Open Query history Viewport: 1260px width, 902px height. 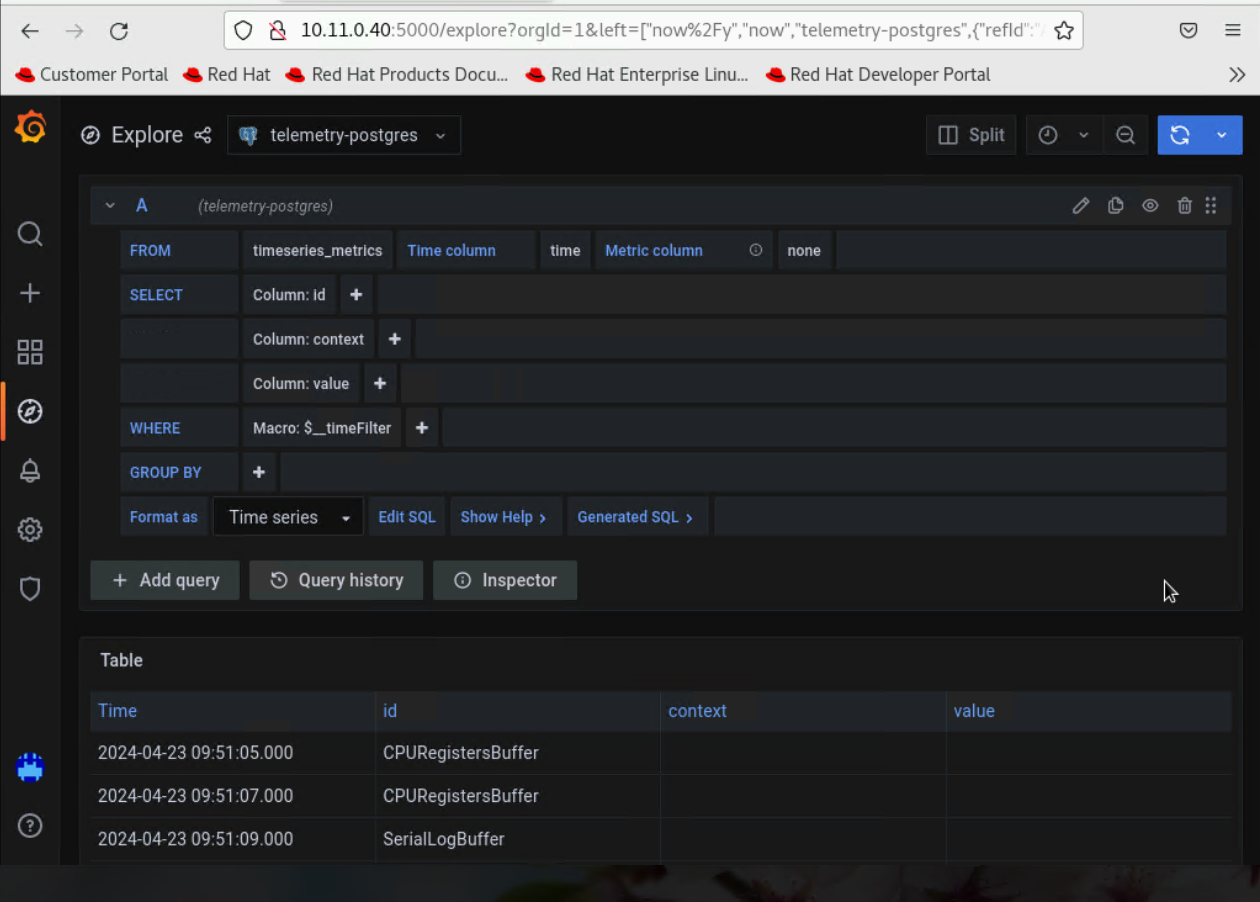[x=336, y=580]
